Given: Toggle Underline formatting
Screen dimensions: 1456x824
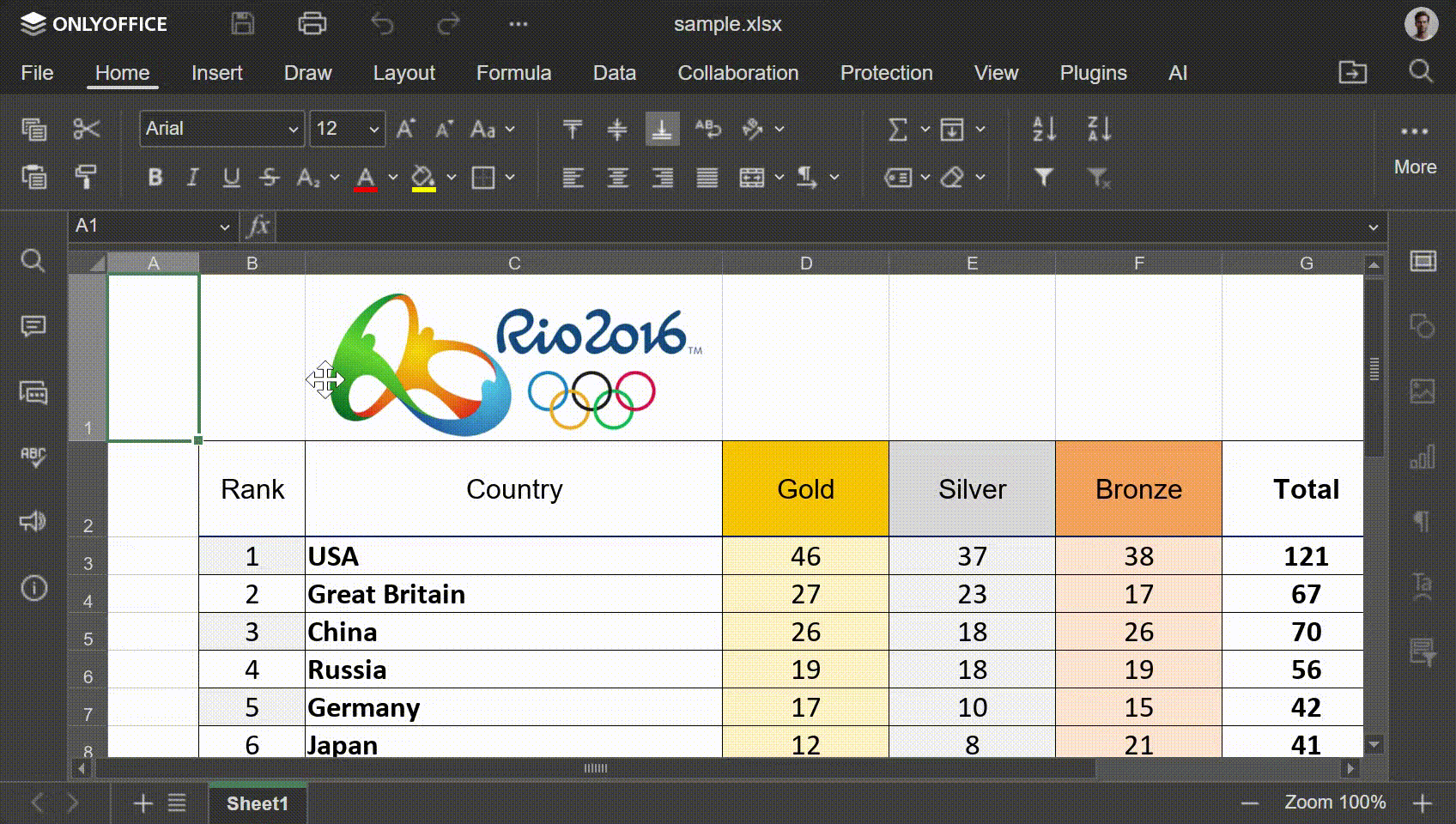Looking at the screenshot, I should (231, 177).
